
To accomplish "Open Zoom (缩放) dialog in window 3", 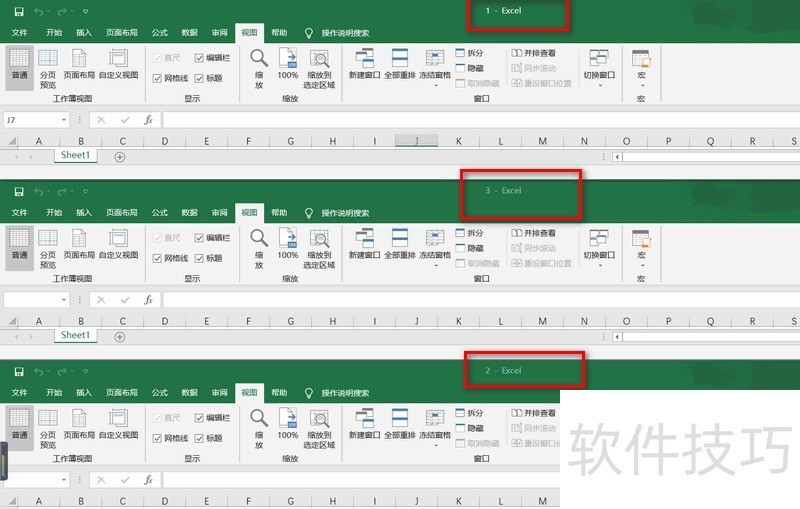I will (x=259, y=249).
